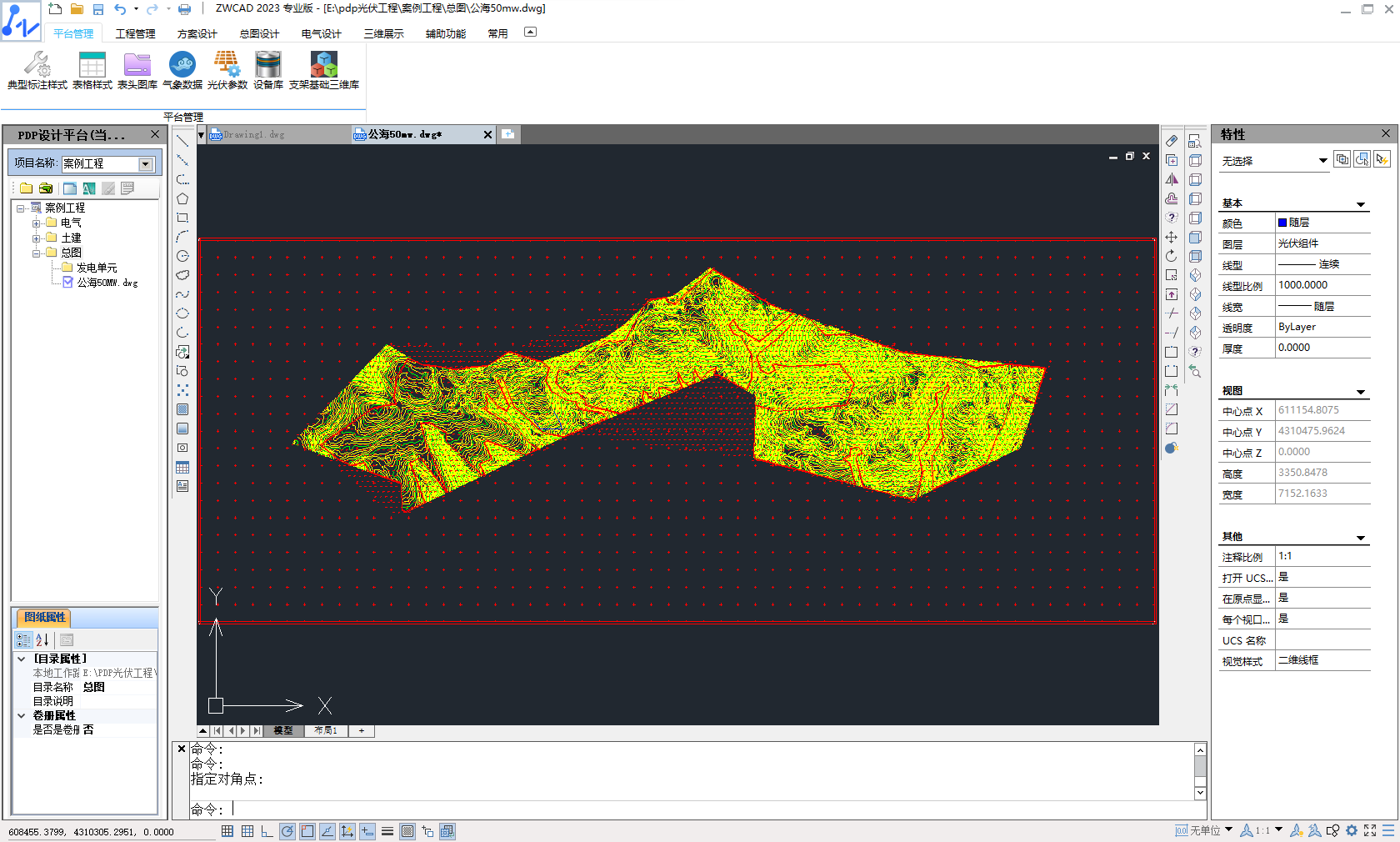Select the Ellipse drawing tool
1400x842 pixels.
(x=182, y=313)
